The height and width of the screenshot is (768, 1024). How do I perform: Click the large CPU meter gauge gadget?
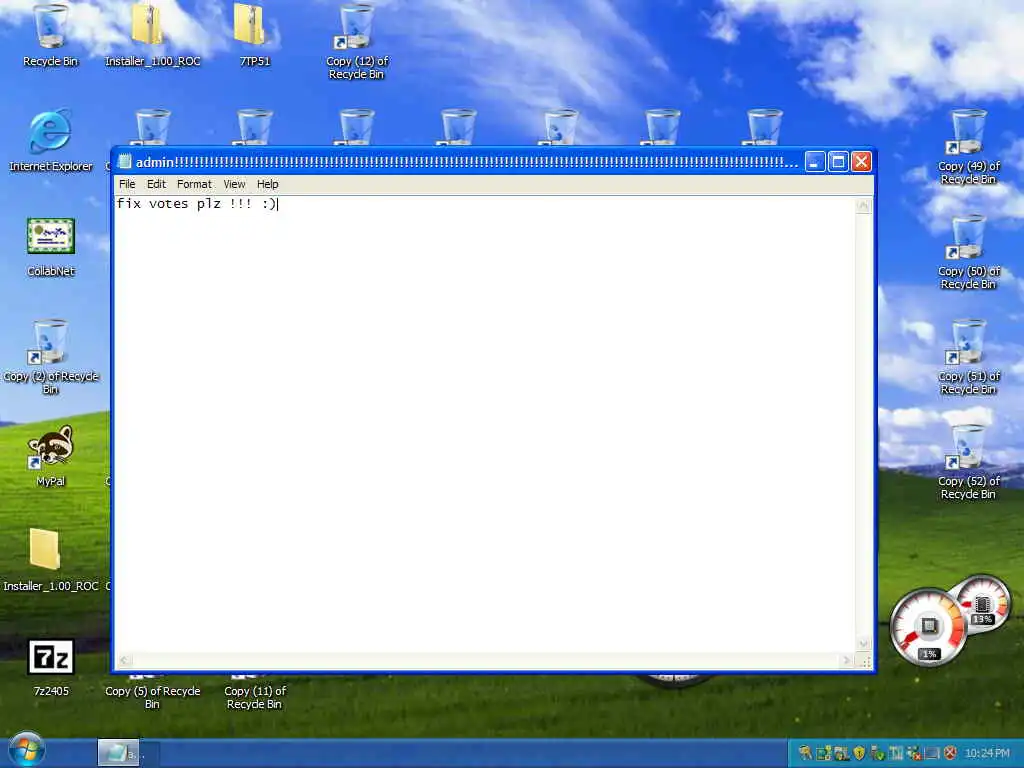click(x=928, y=627)
